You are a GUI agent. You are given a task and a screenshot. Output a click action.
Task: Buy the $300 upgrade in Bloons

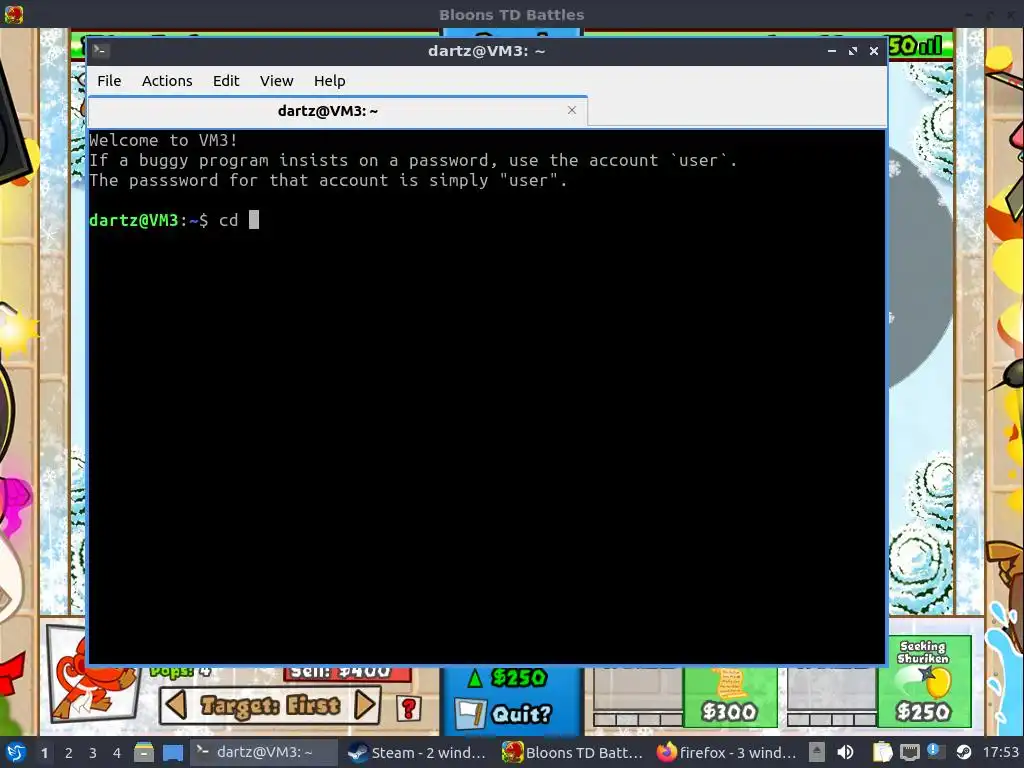point(729,697)
